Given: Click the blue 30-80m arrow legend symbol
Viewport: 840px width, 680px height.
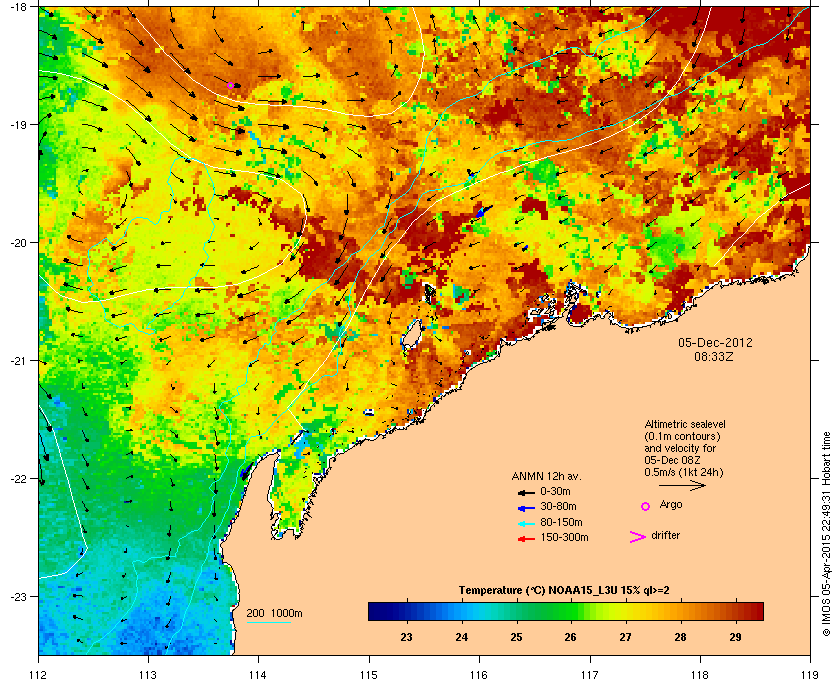Looking at the screenshot, I should 526,507.
